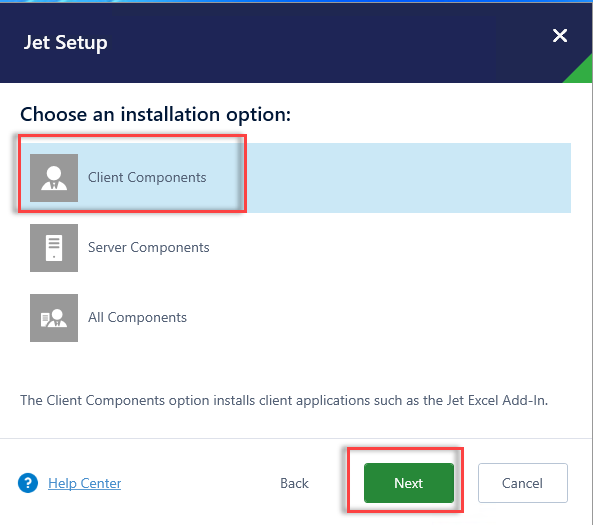The image size is (593, 525).
Task: Click the Client Components description sentence
Action: point(284,400)
